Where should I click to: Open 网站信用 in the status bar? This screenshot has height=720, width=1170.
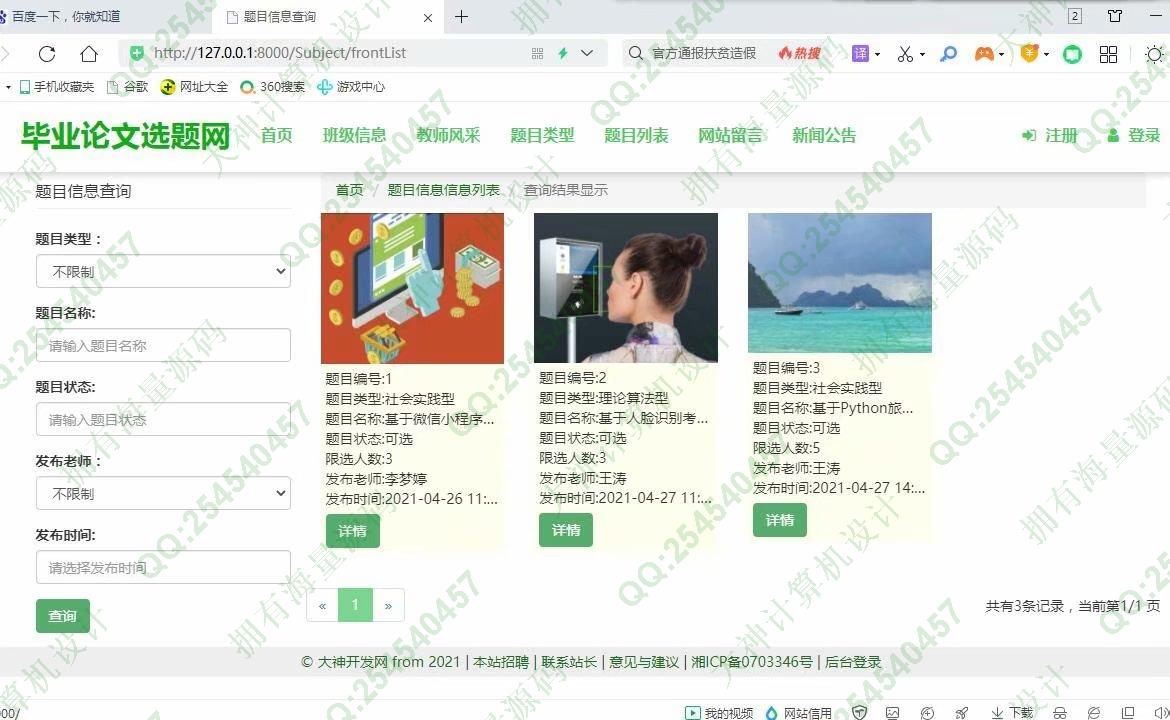(798, 713)
